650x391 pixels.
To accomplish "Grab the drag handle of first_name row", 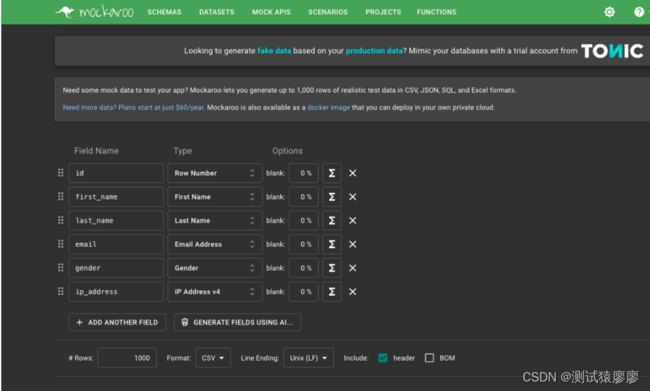I will coord(61,197).
